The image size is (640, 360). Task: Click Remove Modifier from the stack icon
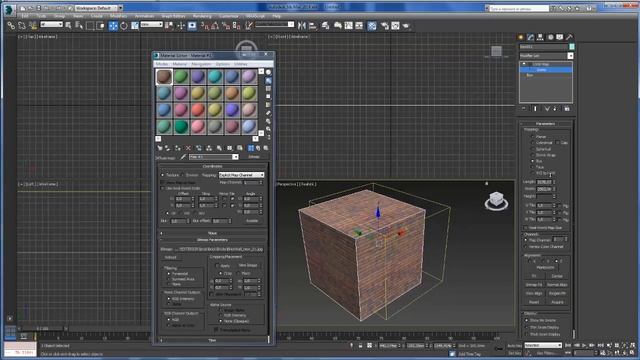(556, 109)
